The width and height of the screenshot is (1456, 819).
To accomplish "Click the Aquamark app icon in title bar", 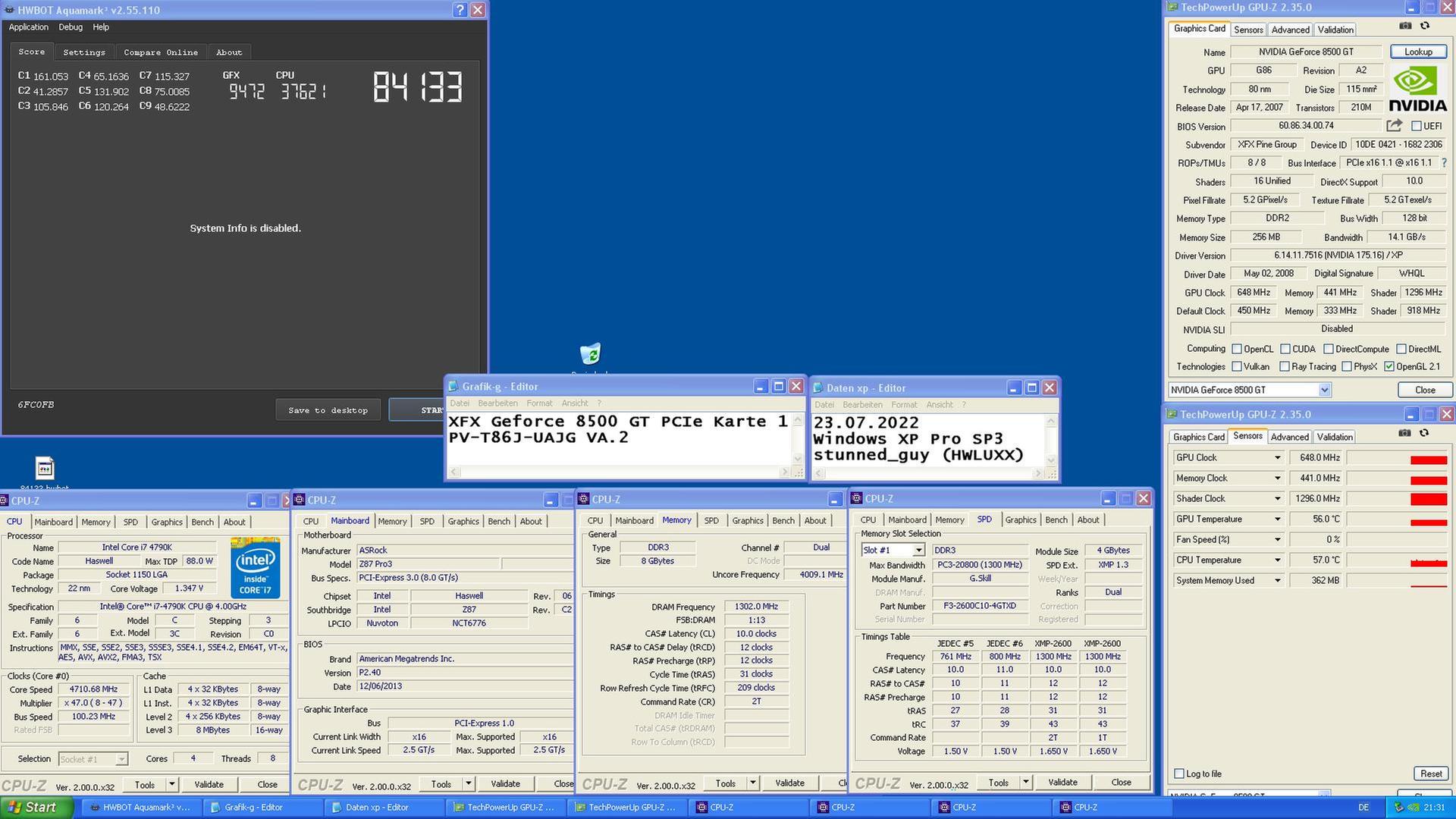I will click(x=9, y=10).
